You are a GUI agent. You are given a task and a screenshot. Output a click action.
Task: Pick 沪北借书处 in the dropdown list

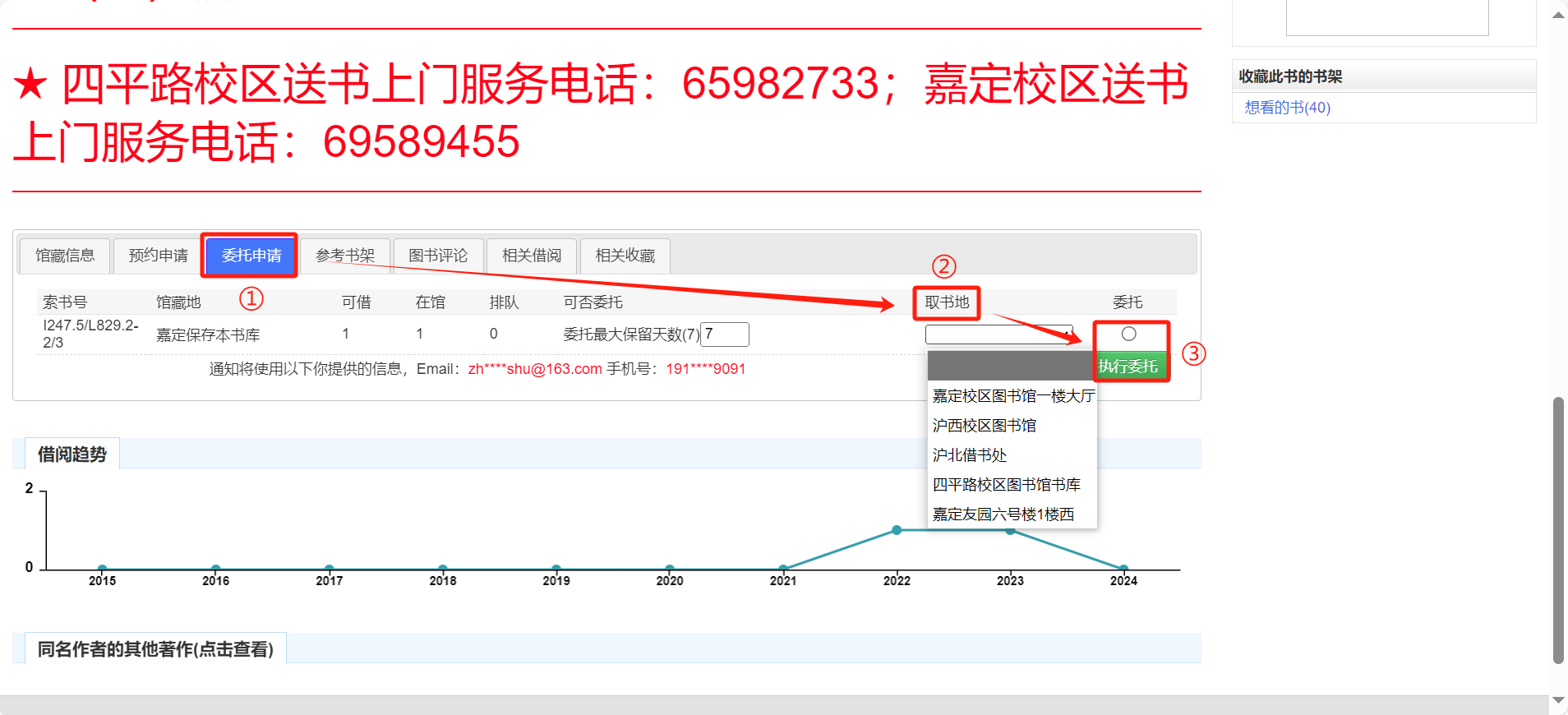pos(970,455)
